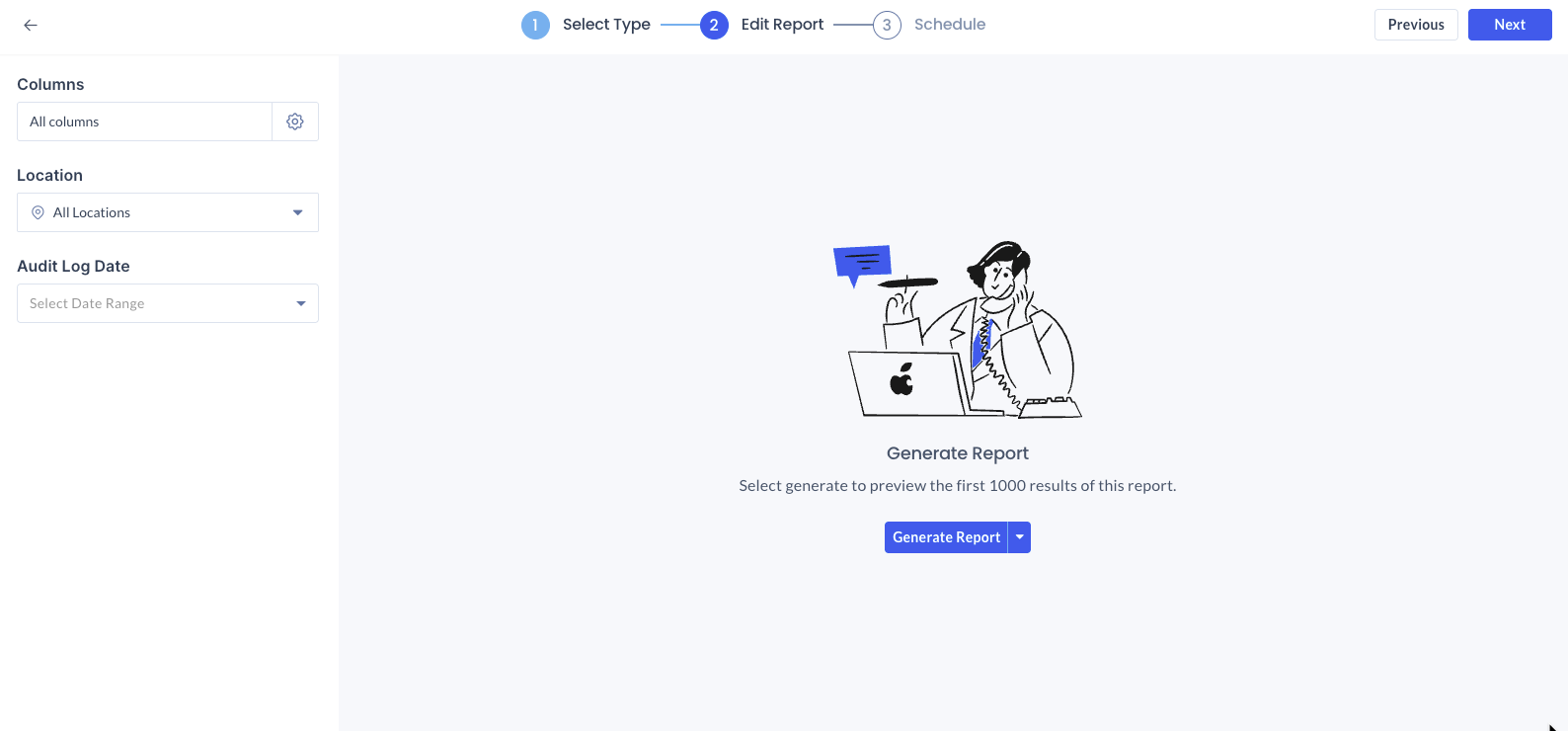Click the Previous button
Image resolution: width=1568 pixels, height=731 pixels.
(x=1416, y=25)
